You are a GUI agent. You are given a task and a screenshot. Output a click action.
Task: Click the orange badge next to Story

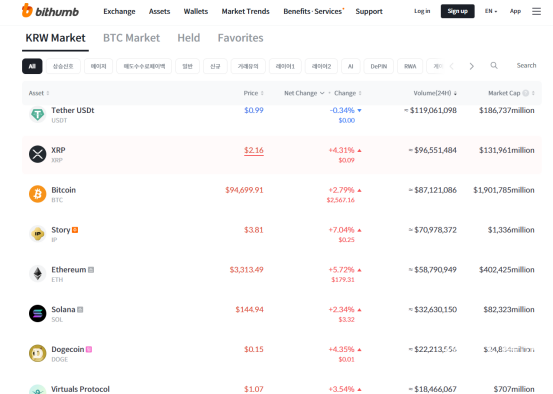click(x=75, y=230)
